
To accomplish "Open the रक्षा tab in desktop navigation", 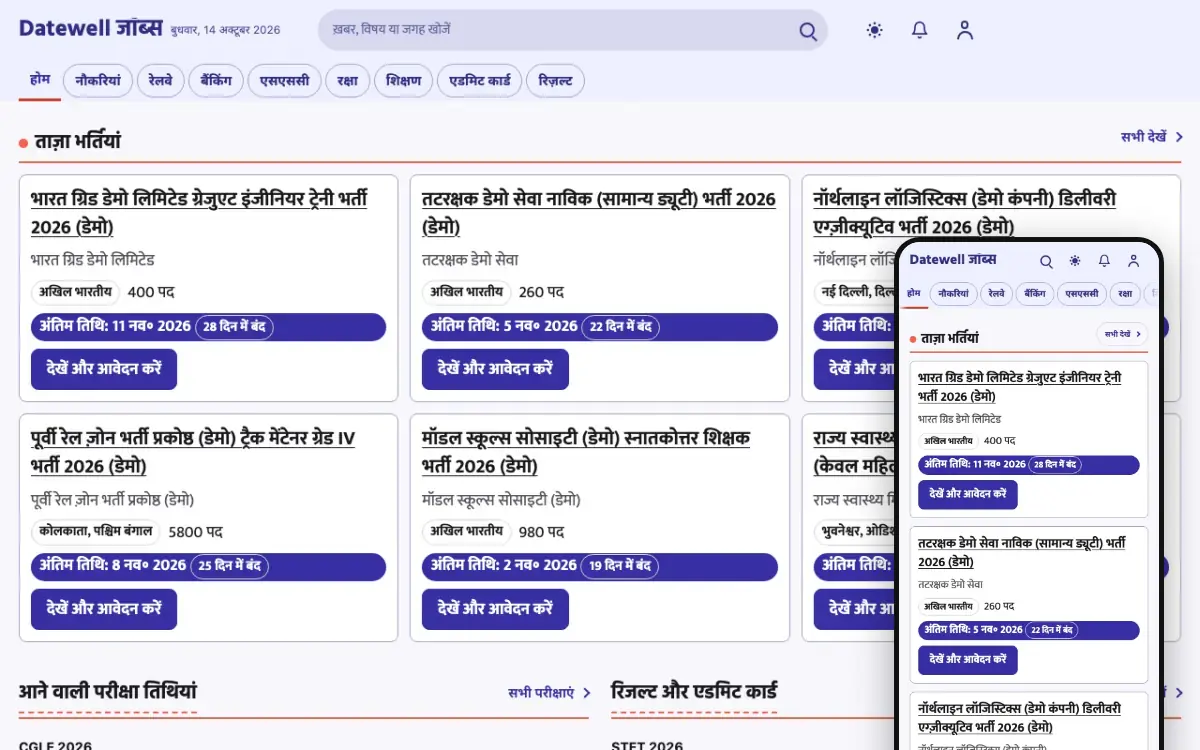I will pos(348,81).
